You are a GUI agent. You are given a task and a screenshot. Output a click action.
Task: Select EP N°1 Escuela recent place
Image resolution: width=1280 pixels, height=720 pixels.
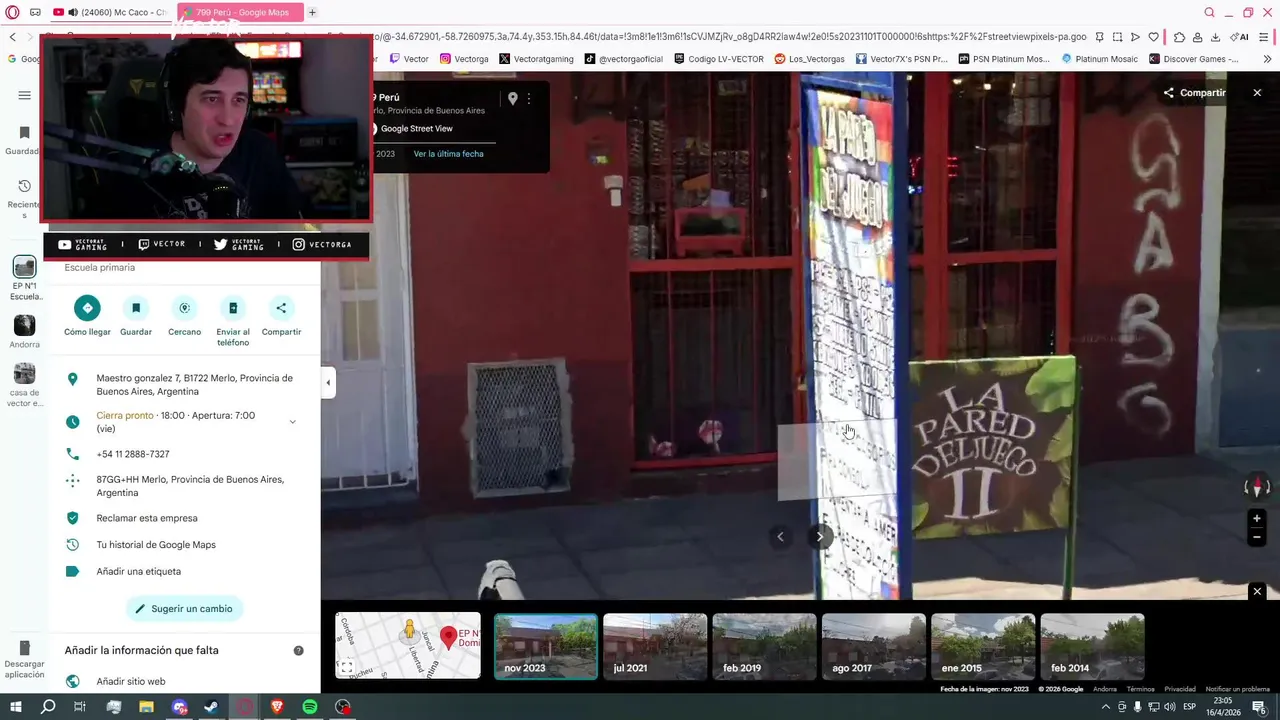[x=24, y=279]
